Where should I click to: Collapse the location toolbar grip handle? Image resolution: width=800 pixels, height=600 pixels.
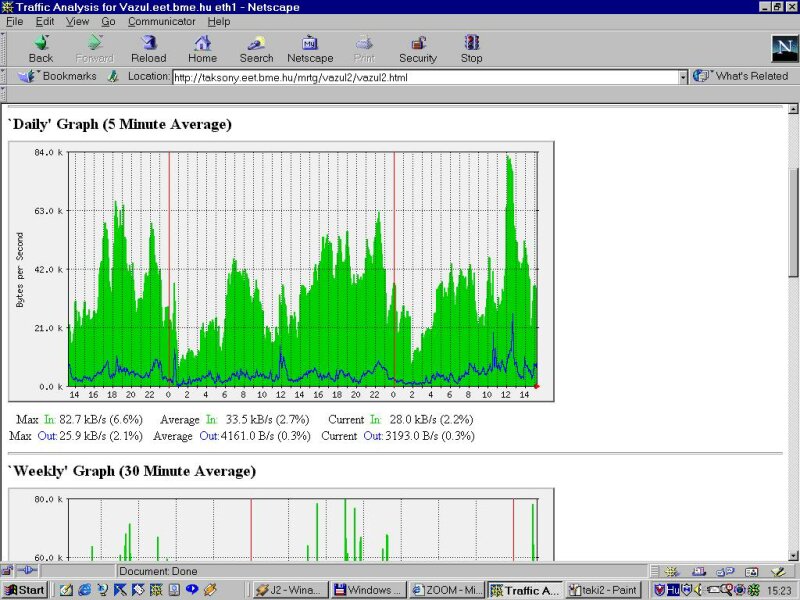click(x=4, y=76)
